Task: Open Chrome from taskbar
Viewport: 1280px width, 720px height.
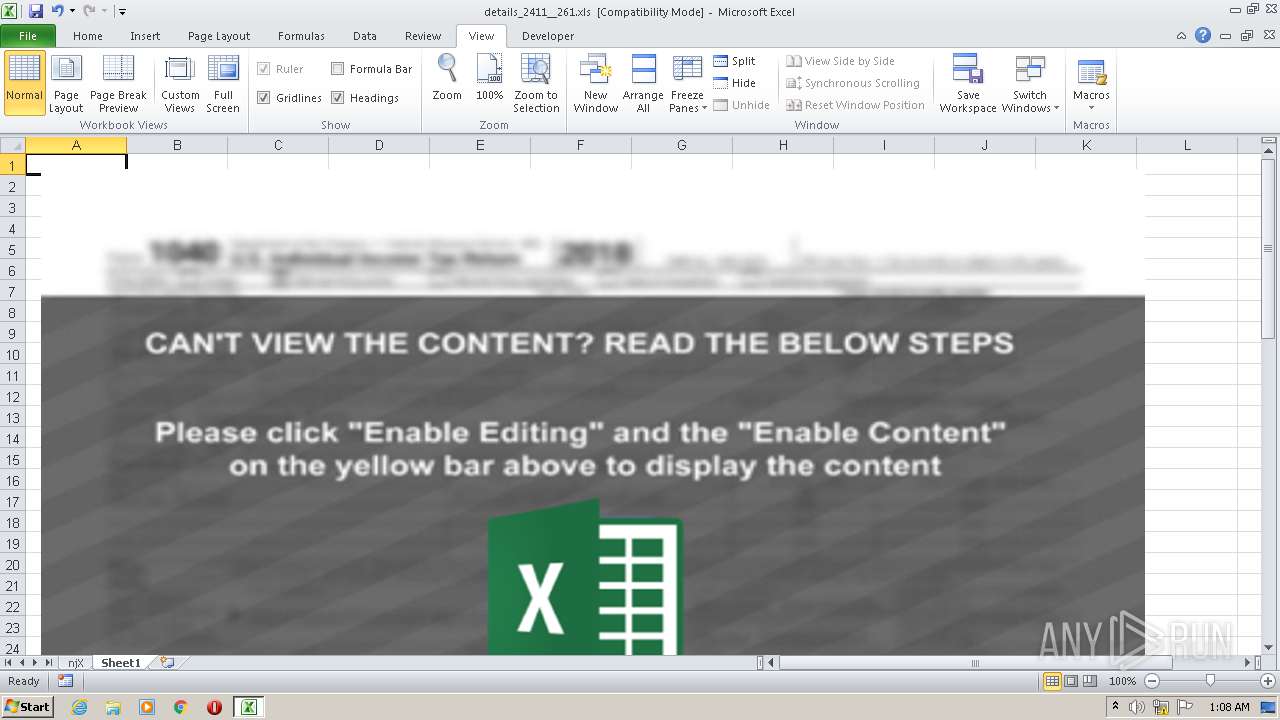Action: 181,707
